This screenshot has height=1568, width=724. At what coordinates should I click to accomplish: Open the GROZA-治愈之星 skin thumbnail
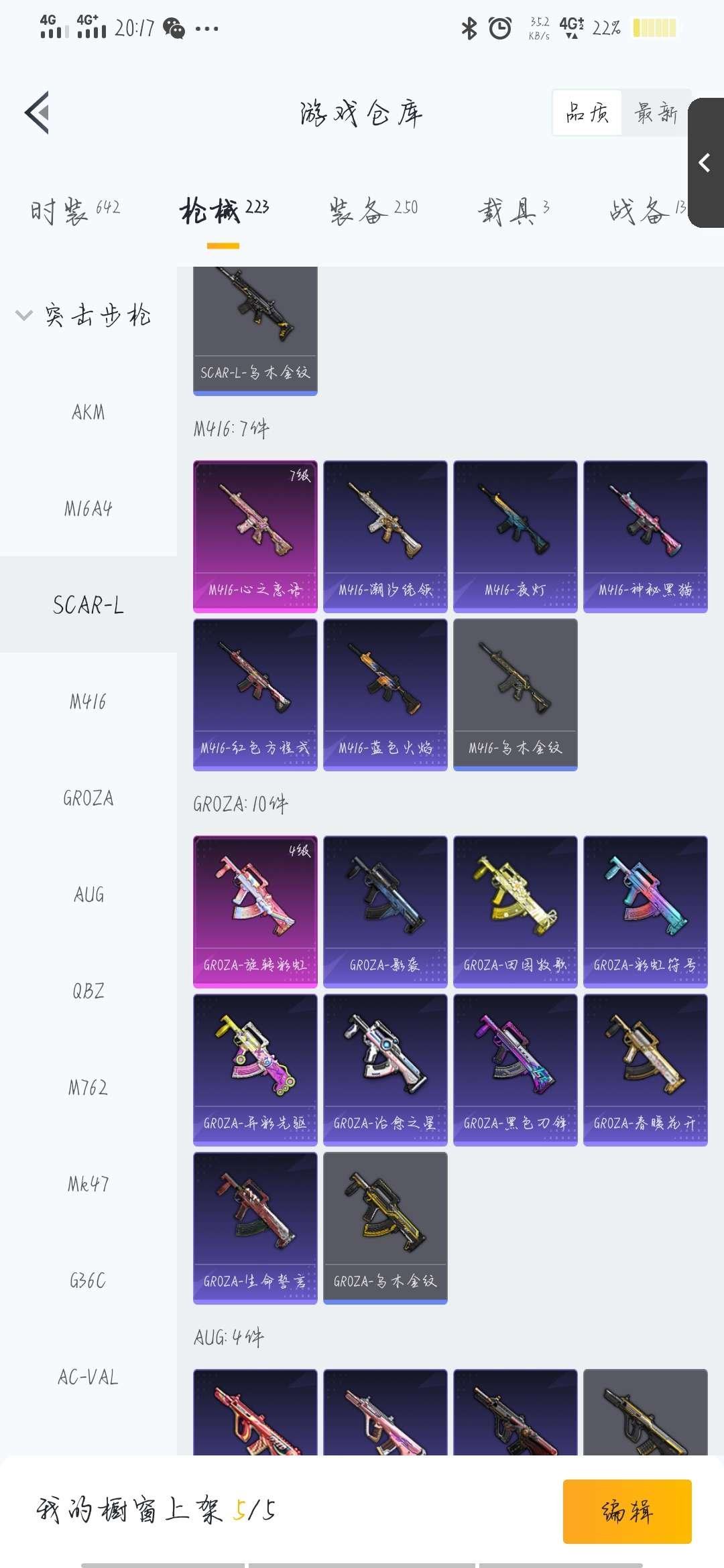(385, 1069)
